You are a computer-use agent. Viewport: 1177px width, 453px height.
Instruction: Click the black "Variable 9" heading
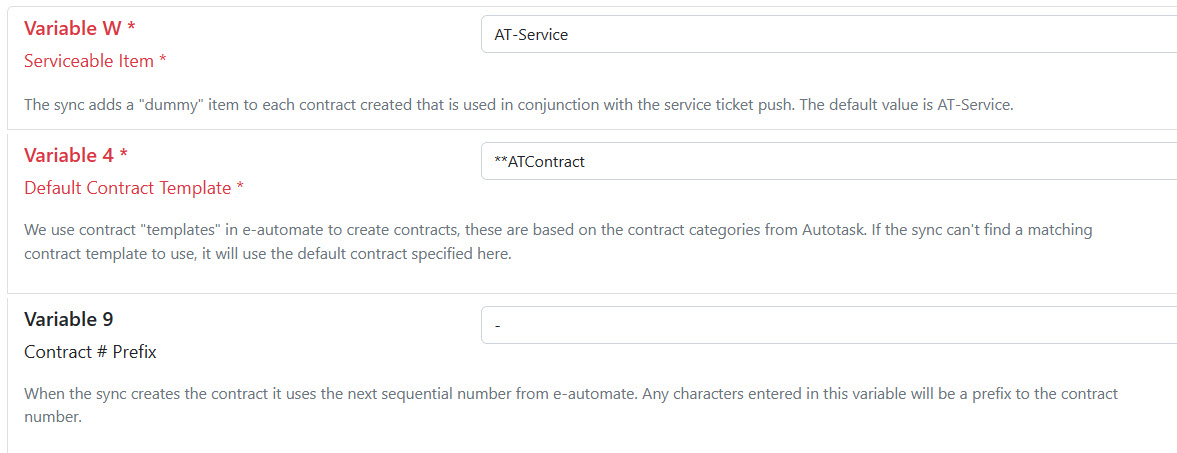click(x=68, y=320)
